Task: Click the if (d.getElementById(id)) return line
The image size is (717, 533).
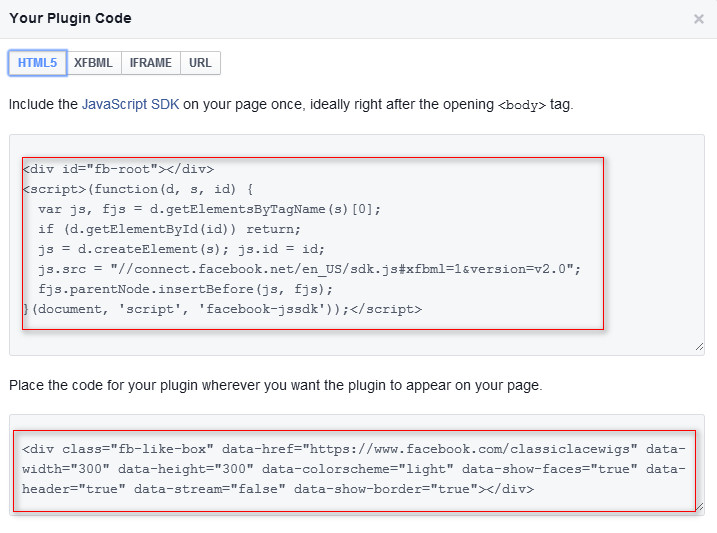Action: pyautogui.click(x=169, y=229)
